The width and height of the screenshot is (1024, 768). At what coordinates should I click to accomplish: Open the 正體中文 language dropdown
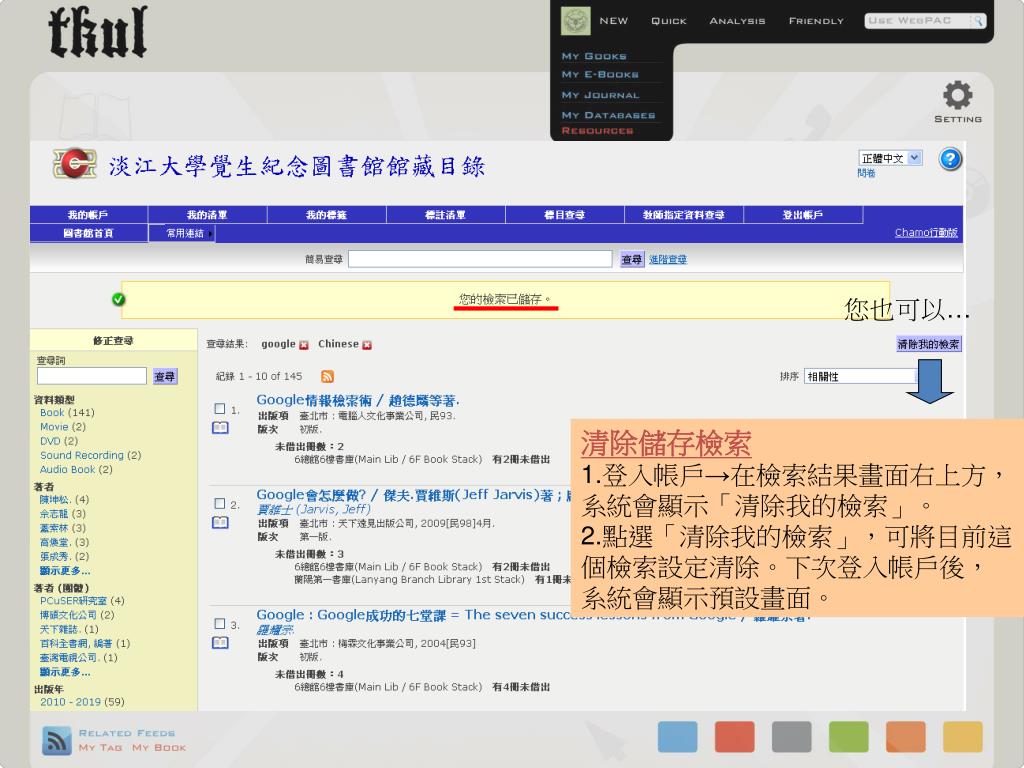coord(890,158)
